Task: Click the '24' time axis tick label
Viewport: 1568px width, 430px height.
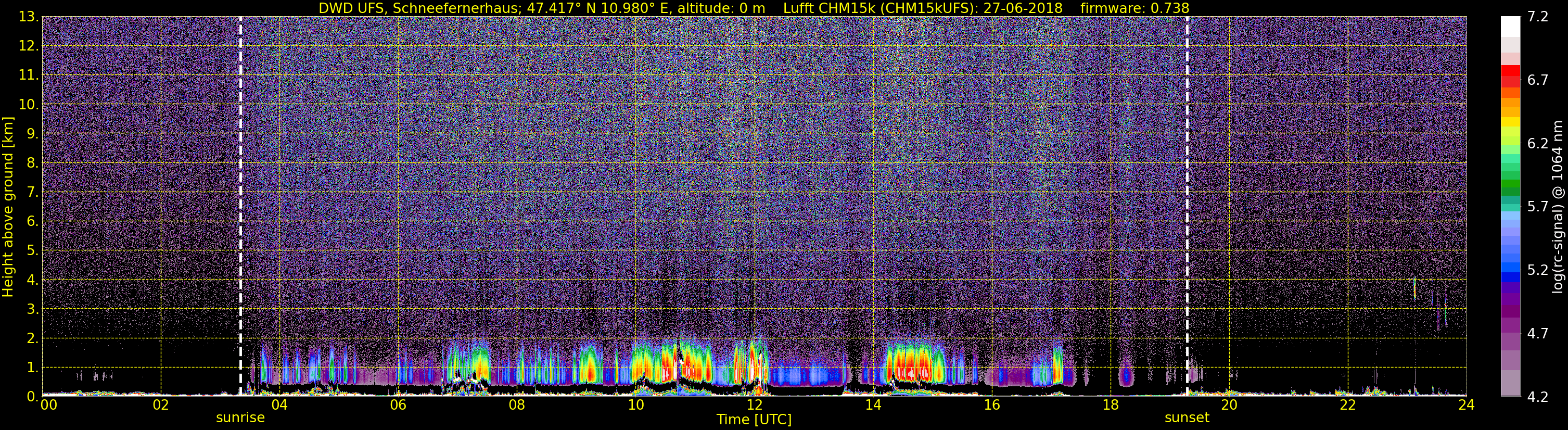Action: [x=1467, y=405]
